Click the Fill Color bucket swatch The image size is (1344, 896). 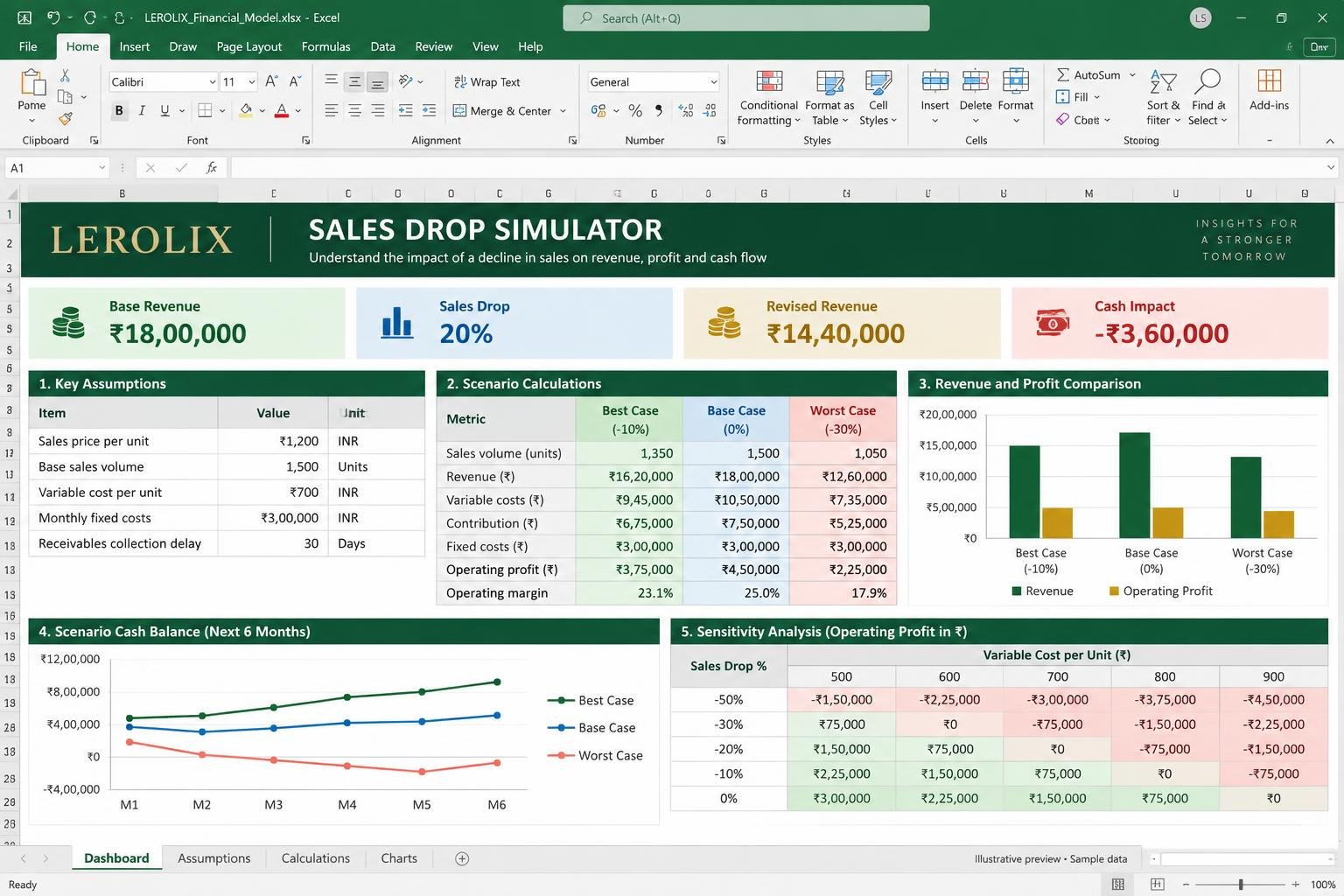246,110
